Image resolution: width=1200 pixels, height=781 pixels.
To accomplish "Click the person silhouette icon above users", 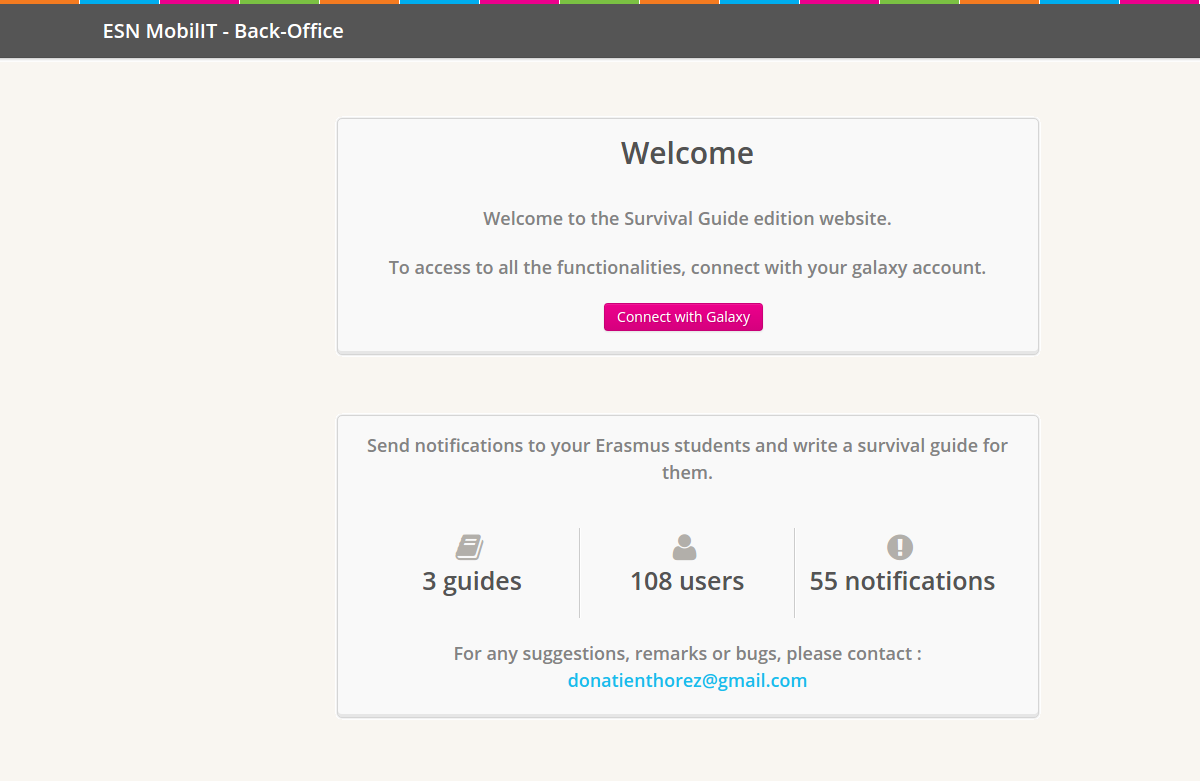I will tap(685, 547).
